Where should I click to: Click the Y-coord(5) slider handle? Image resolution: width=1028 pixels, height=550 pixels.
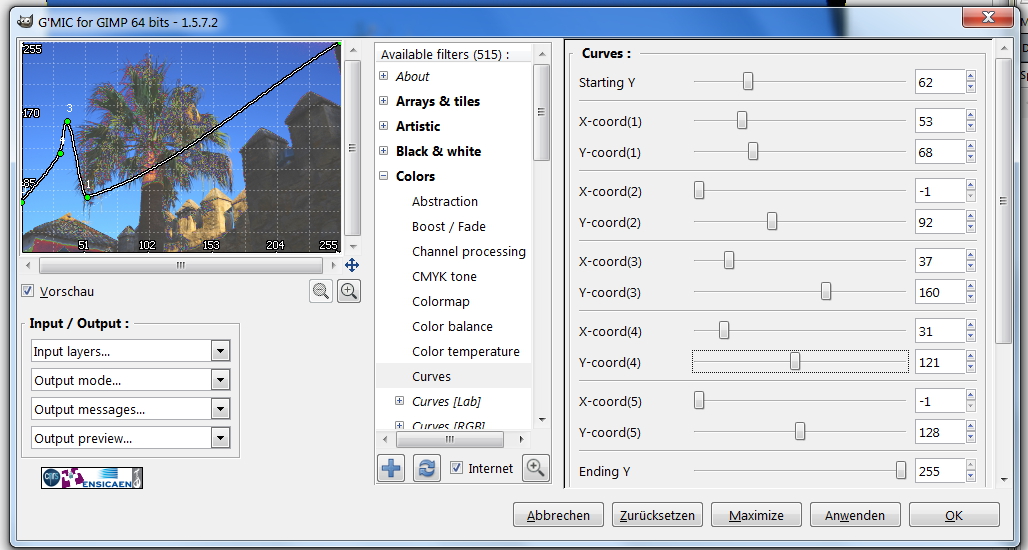coord(800,431)
